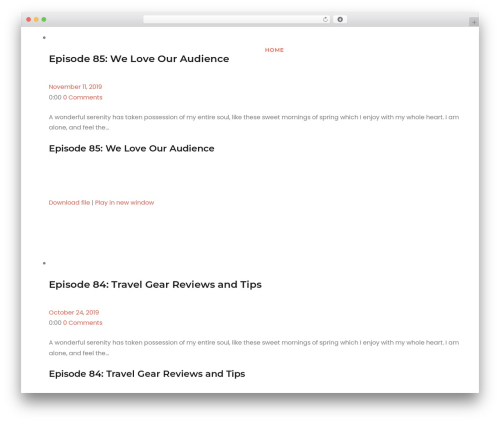Open top Episode 84: Travel Gear Reviews and Tips title

tap(155, 284)
